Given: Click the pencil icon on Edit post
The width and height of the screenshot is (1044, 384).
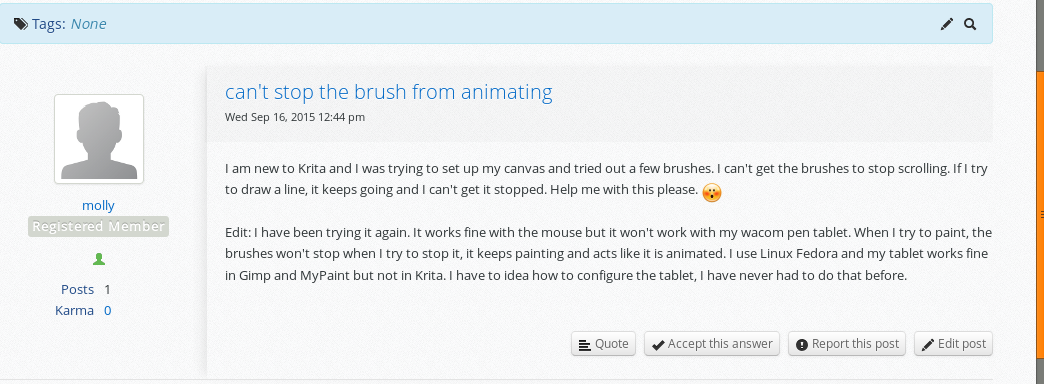Looking at the screenshot, I should (927, 345).
